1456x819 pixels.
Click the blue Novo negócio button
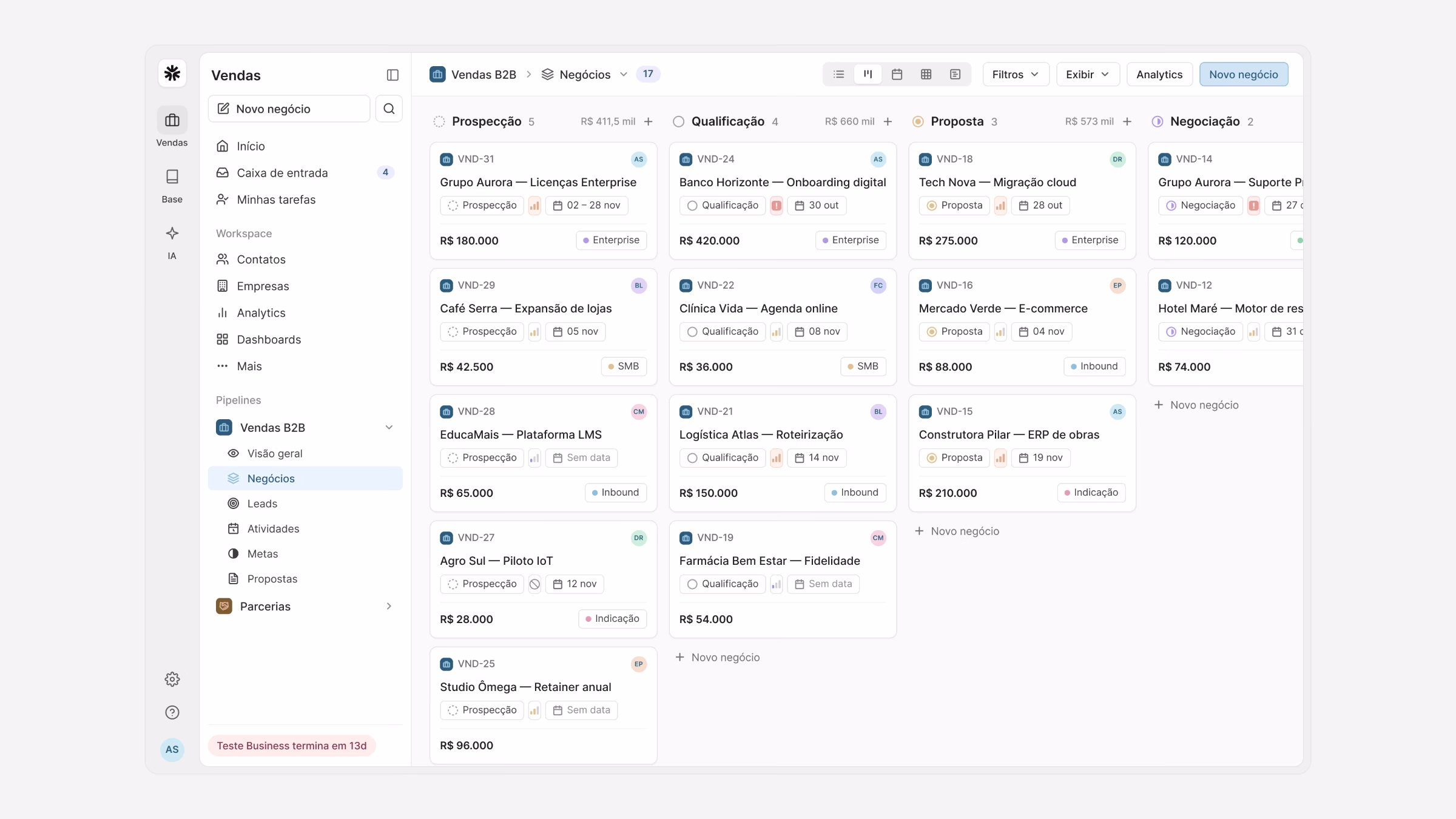click(x=1244, y=74)
